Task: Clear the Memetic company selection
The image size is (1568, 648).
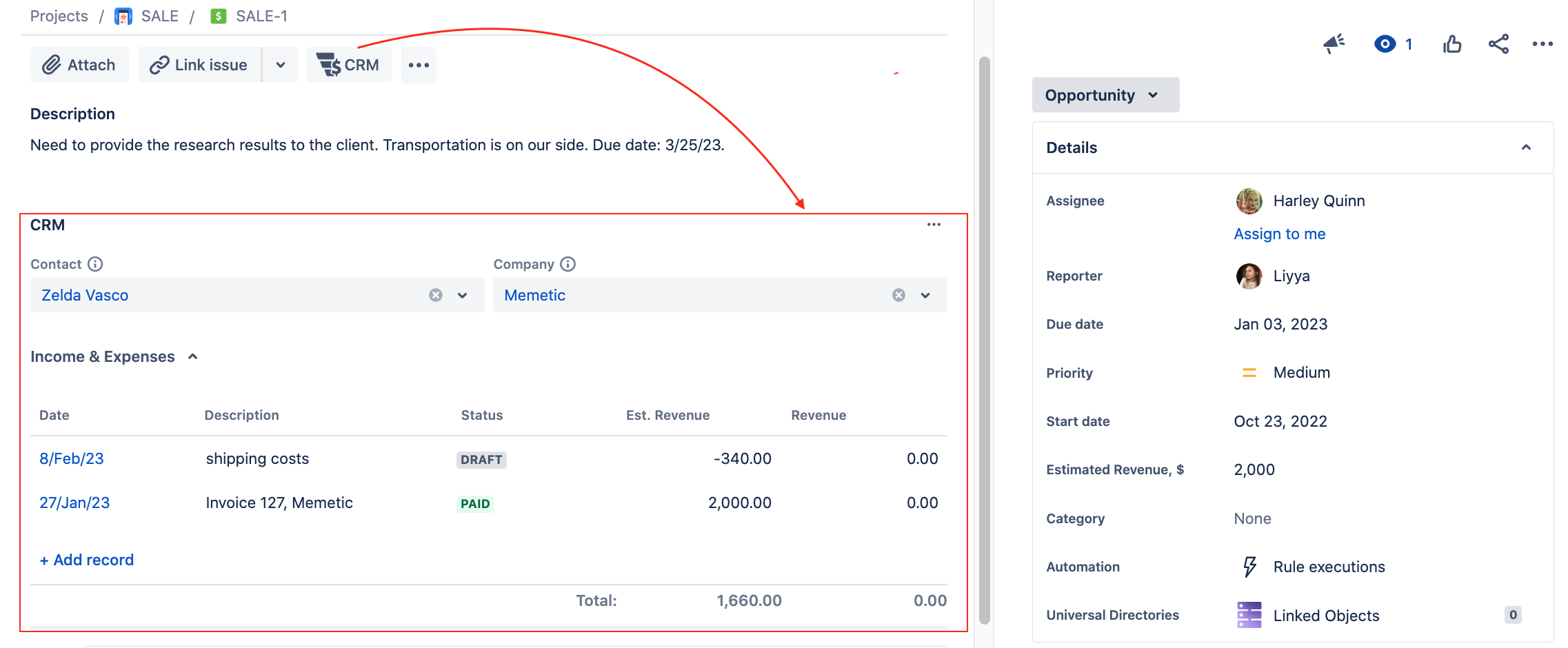Action: pyautogui.click(x=898, y=295)
